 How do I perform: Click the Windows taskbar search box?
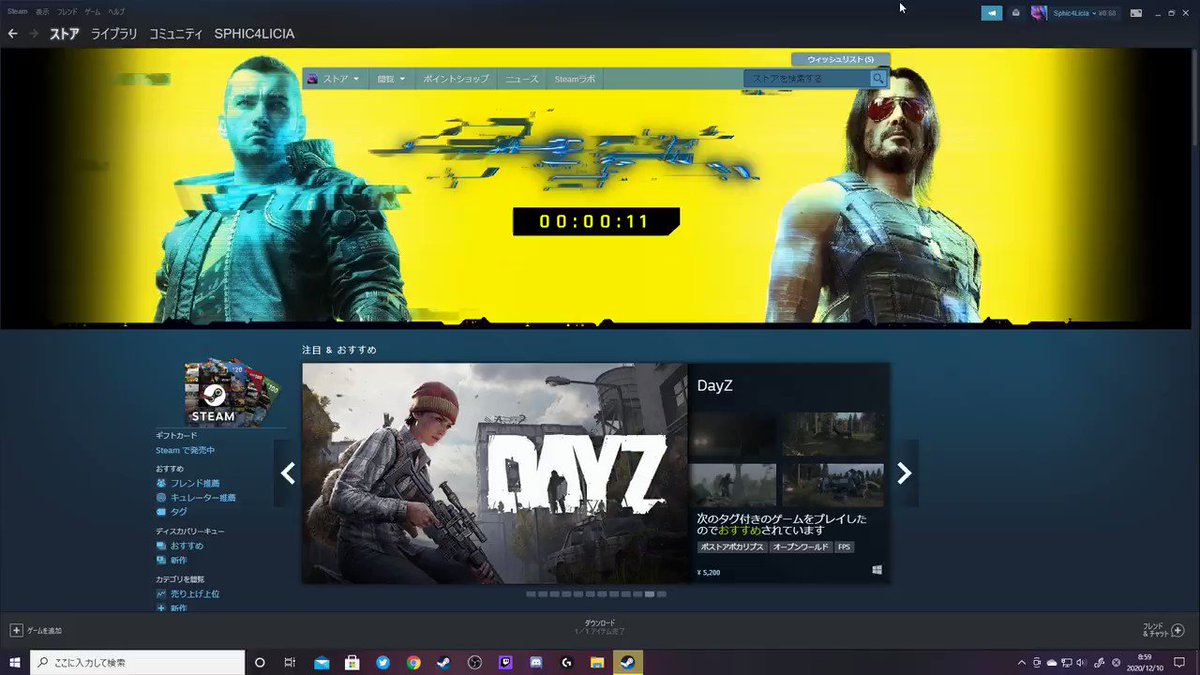click(138, 662)
